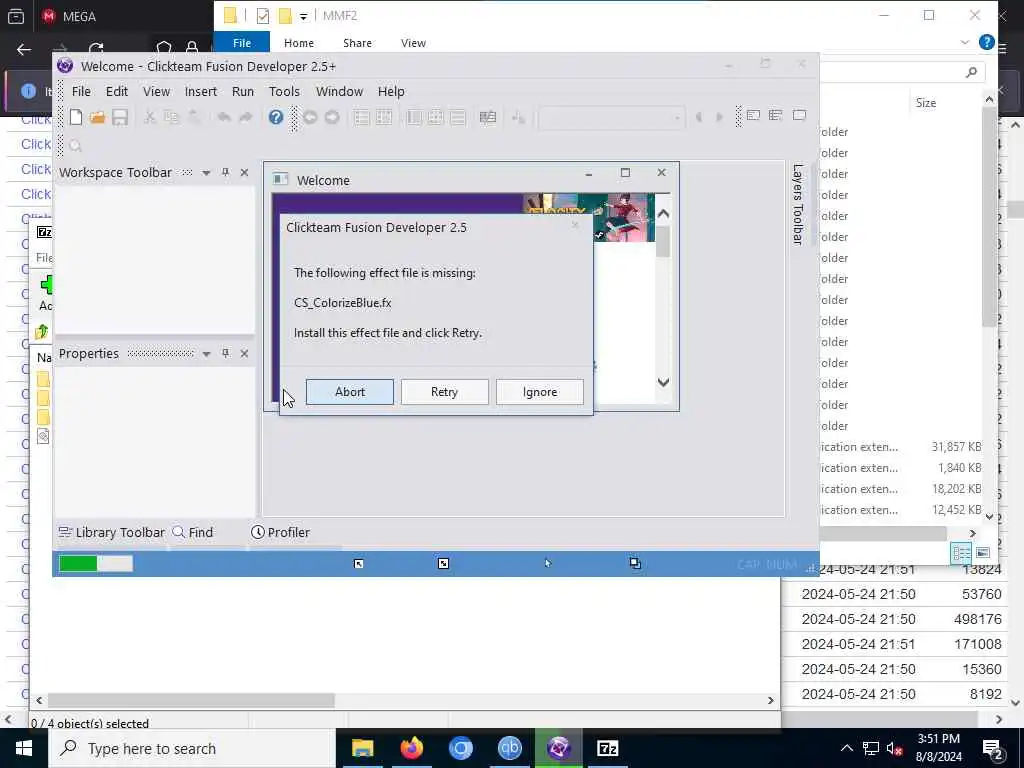Click the Redo arrow icon

pyautogui.click(x=246, y=117)
